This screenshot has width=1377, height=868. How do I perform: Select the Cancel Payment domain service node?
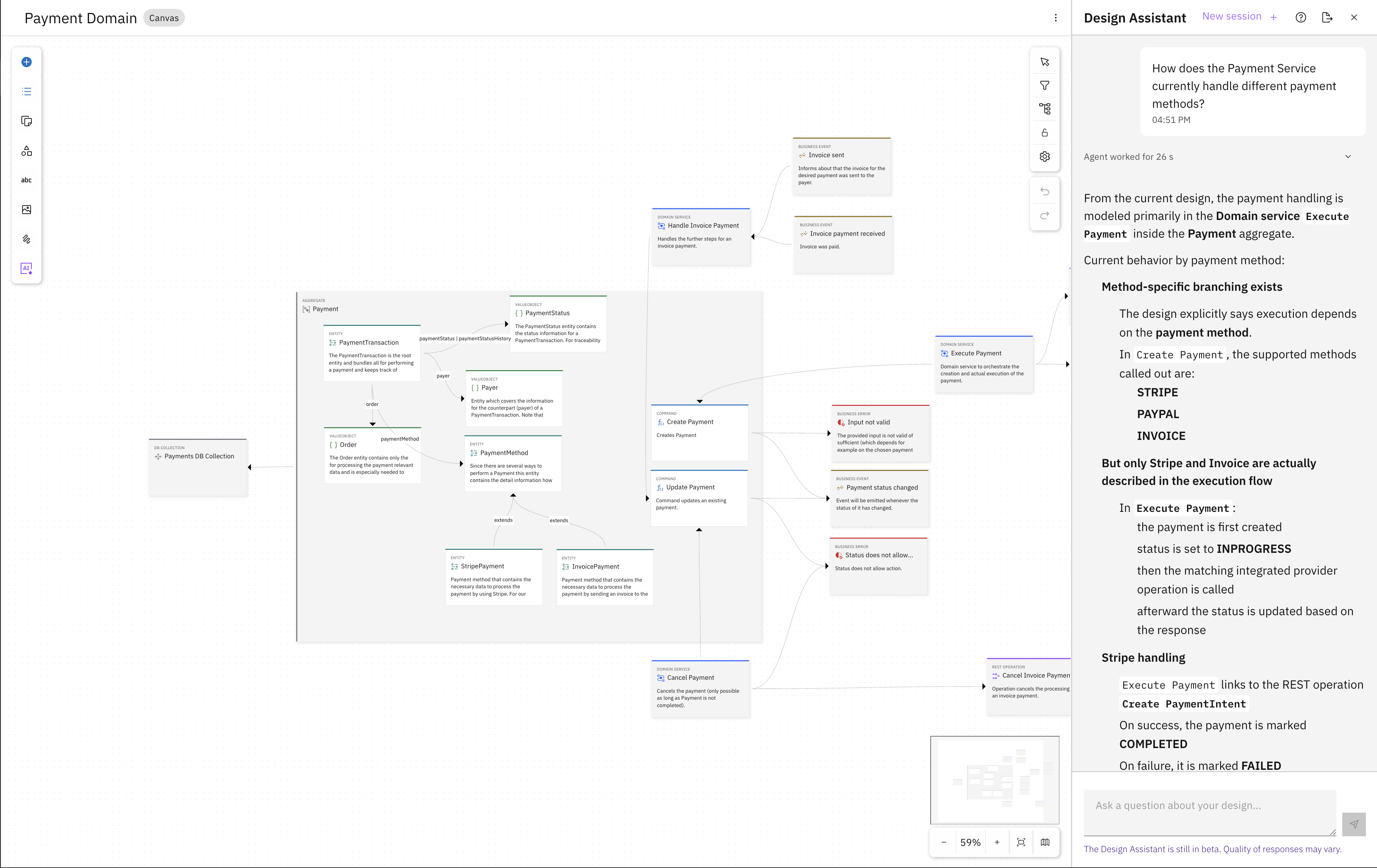pyautogui.click(x=700, y=688)
